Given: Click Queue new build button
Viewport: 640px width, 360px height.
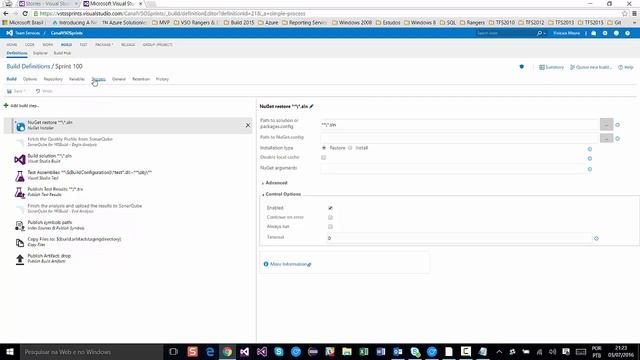Looking at the screenshot, I should coord(591,67).
